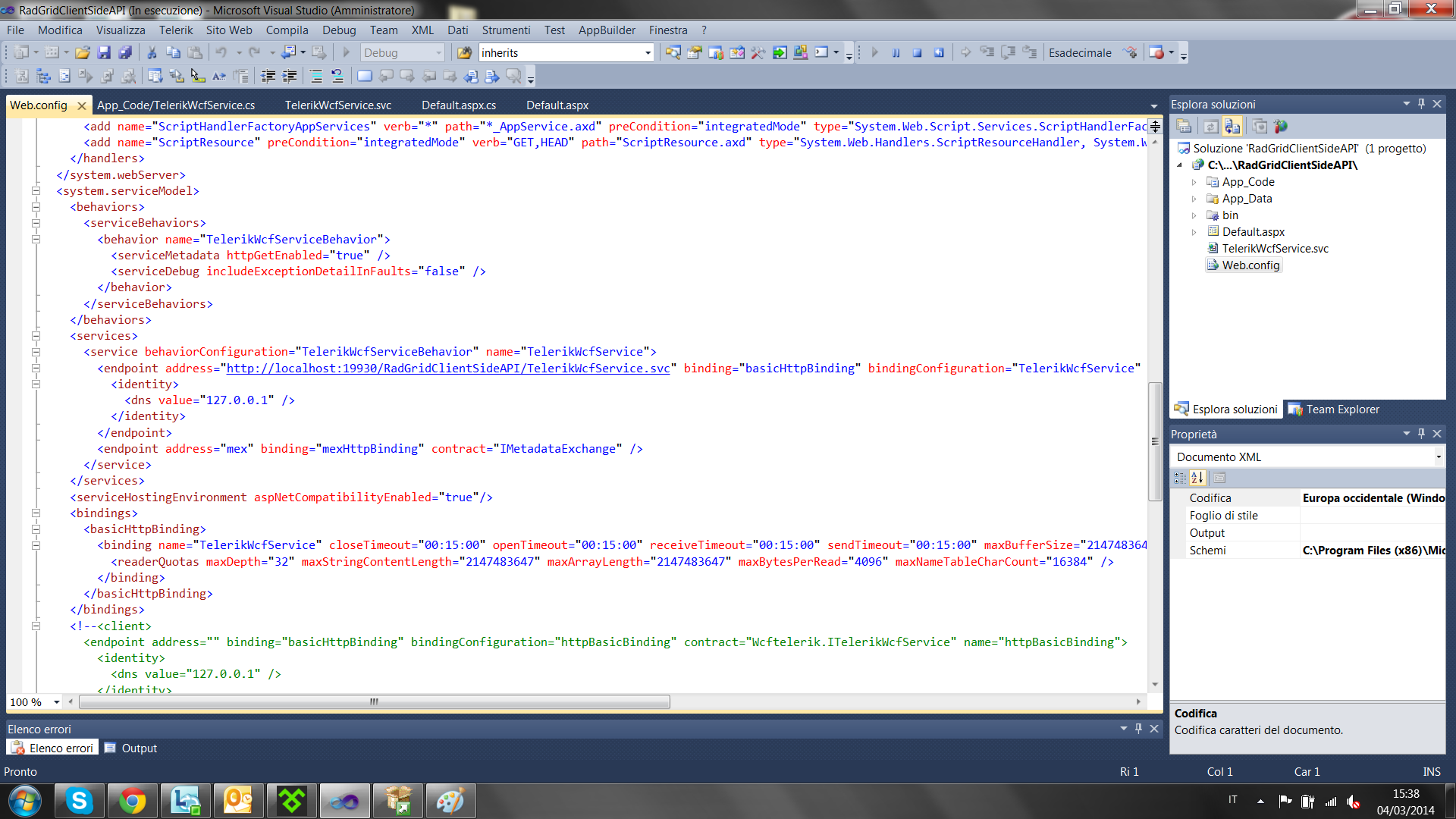This screenshot has width=1456, height=819.
Task: Click Properties icon in Esplora soluzioni toolbar
Action: 1184,126
